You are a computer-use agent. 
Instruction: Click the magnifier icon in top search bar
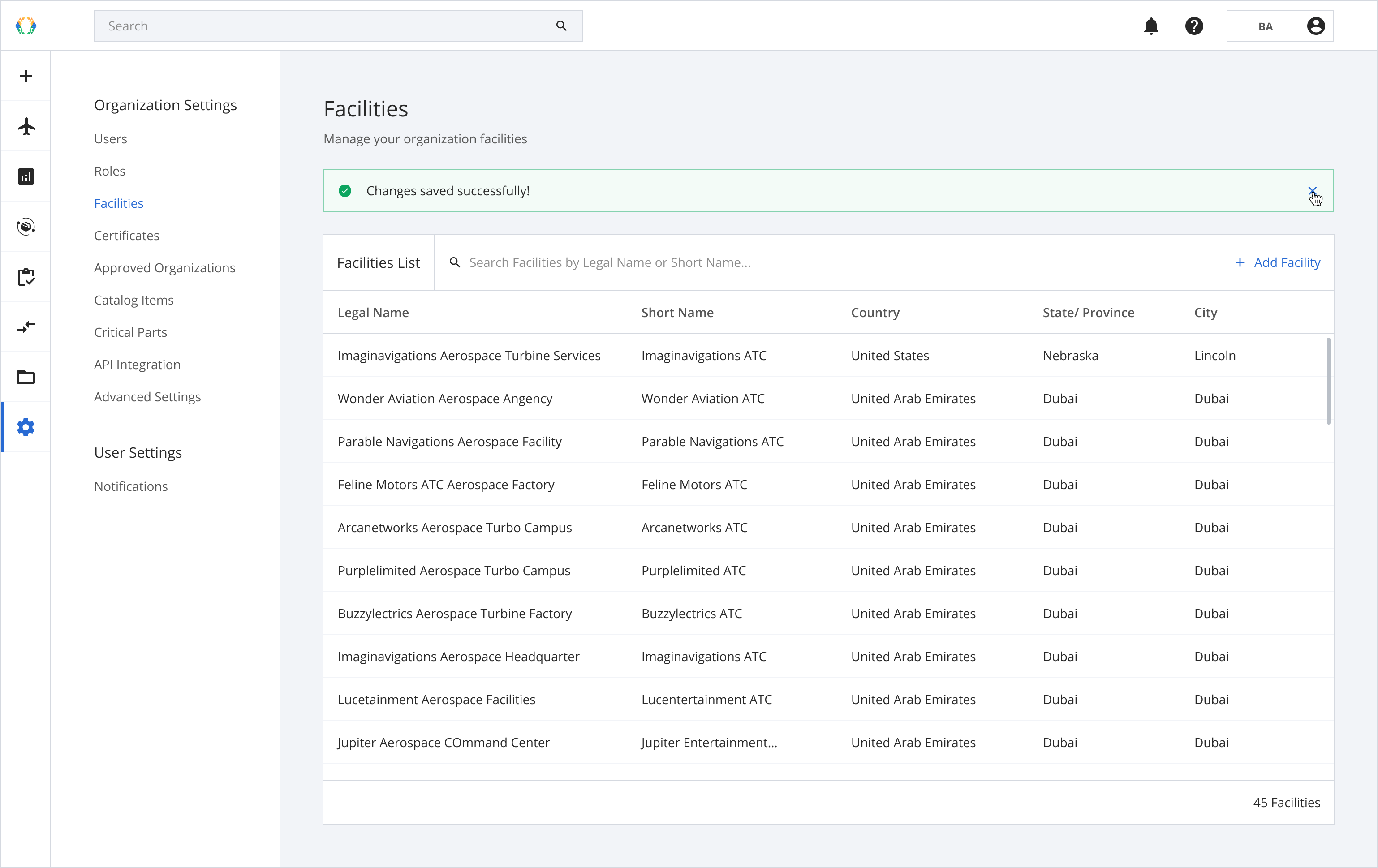[x=561, y=26]
